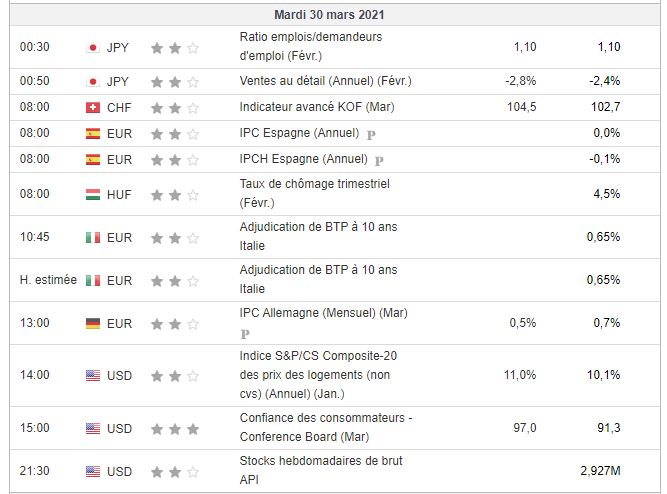This screenshot has height=494, width=667.
Task: Click the Italy flag on 10:45 row
Action: (x=93, y=237)
